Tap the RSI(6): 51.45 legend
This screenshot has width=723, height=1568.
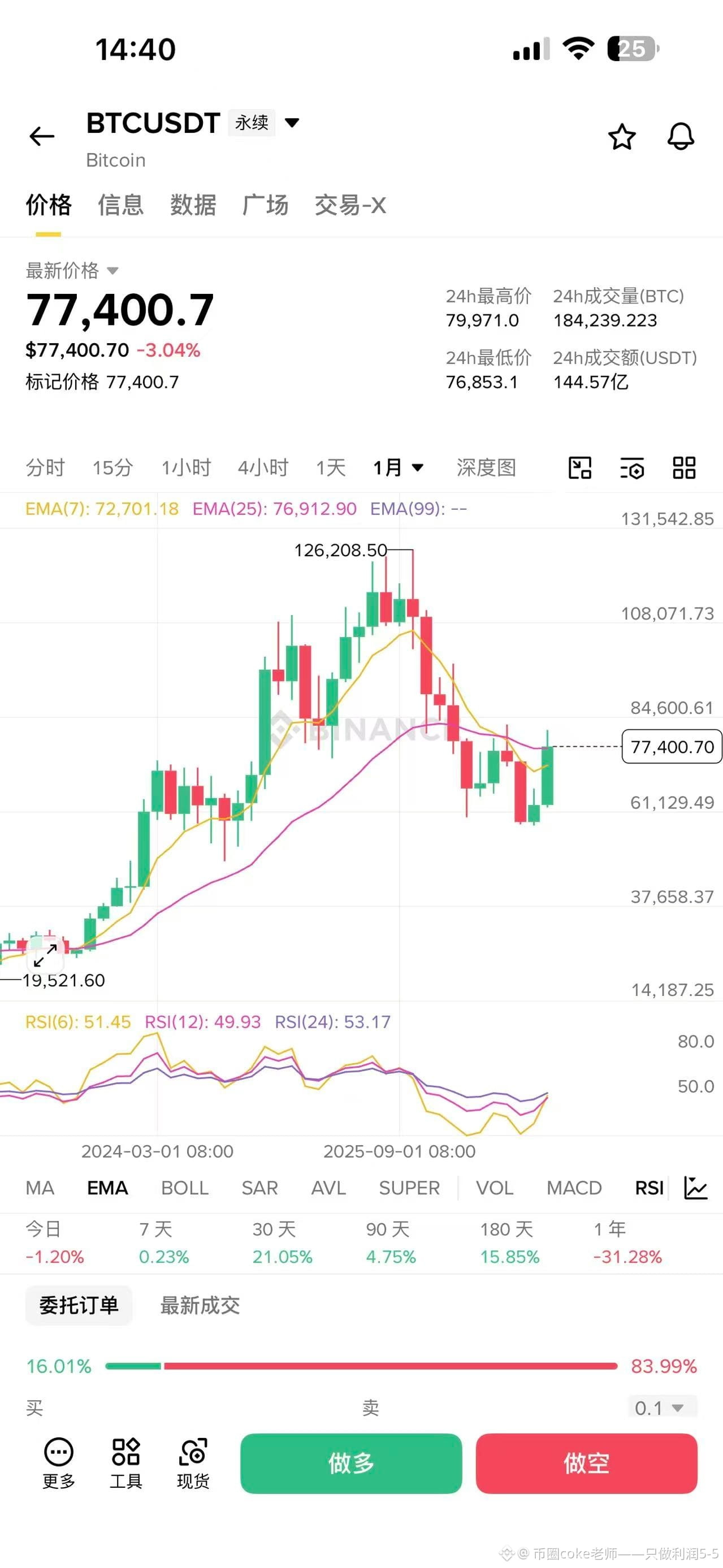78,1021
